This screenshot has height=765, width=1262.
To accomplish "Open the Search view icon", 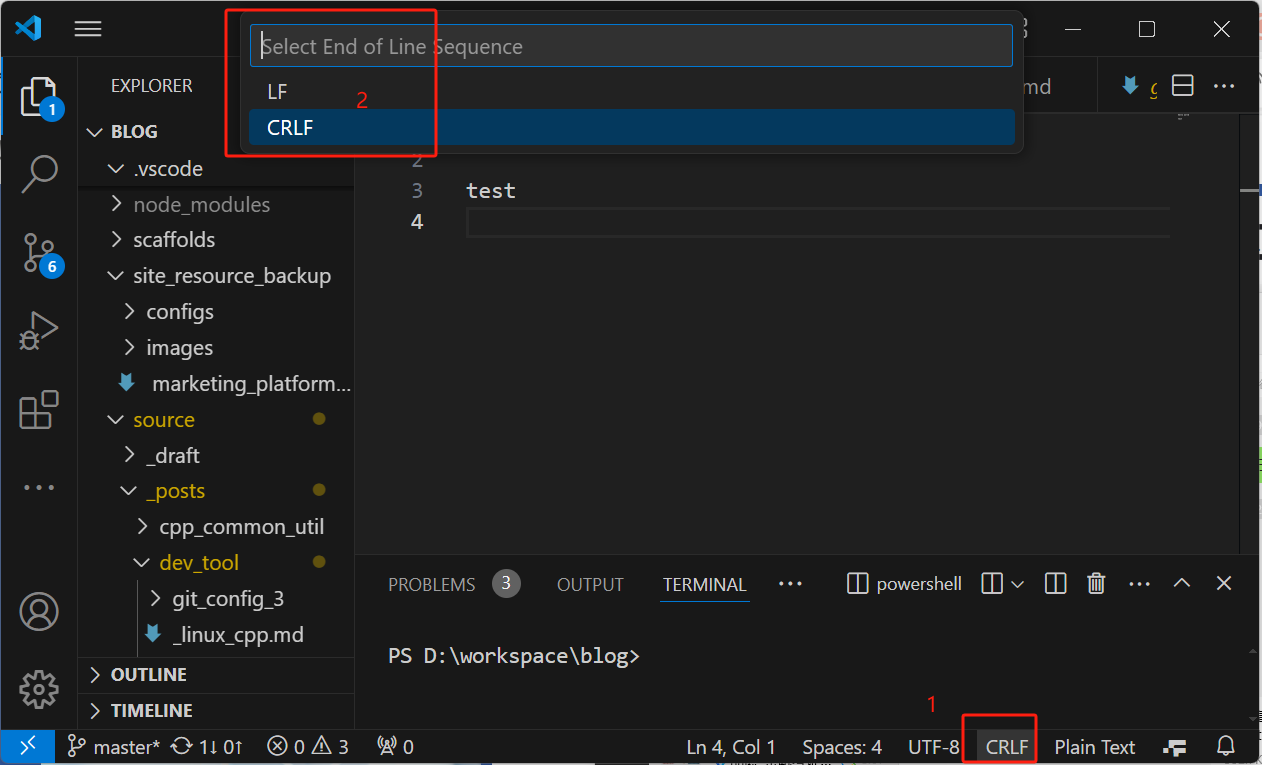I will (39, 173).
